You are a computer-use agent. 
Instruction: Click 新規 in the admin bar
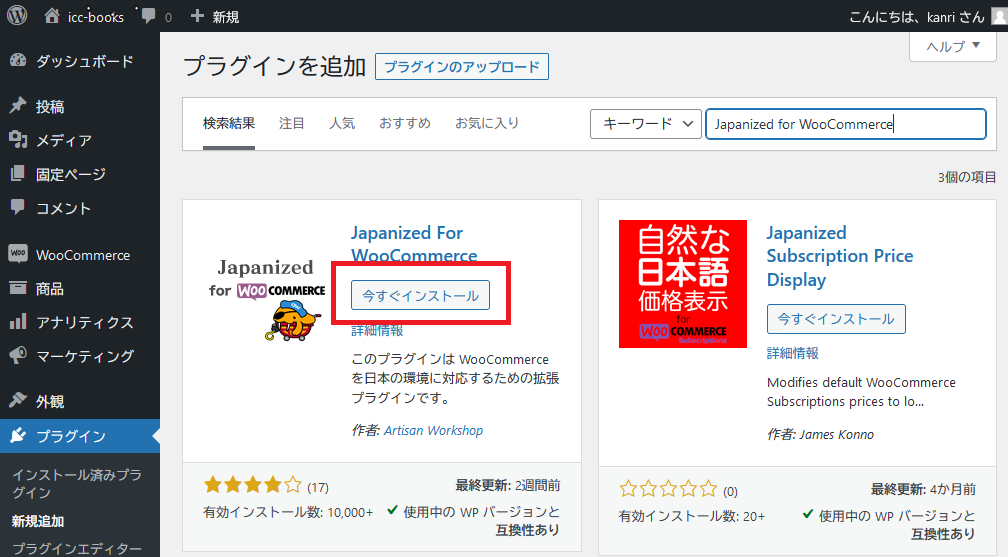point(226,17)
